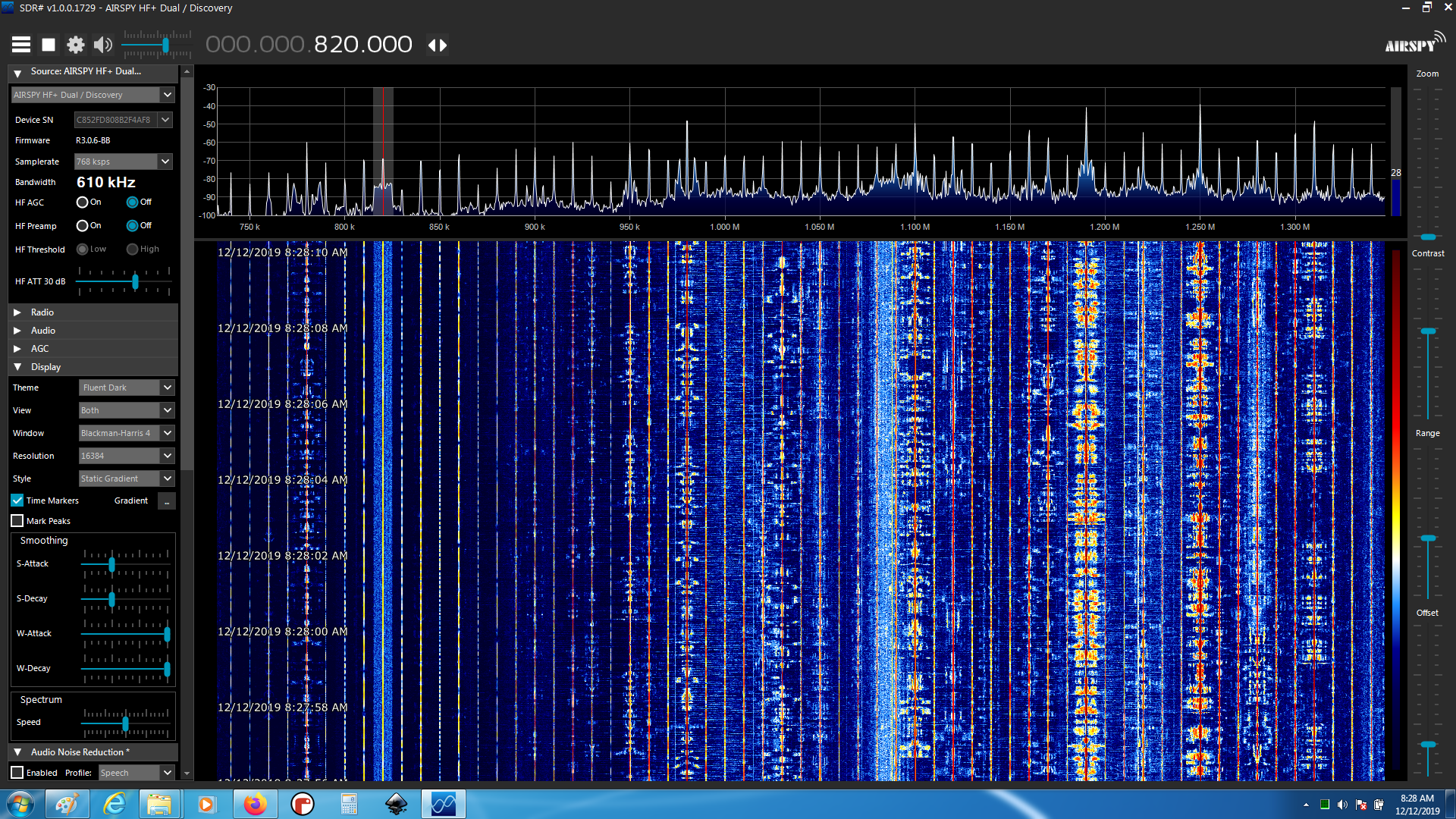
Task: Open the settings gear icon
Action: pyautogui.click(x=75, y=45)
